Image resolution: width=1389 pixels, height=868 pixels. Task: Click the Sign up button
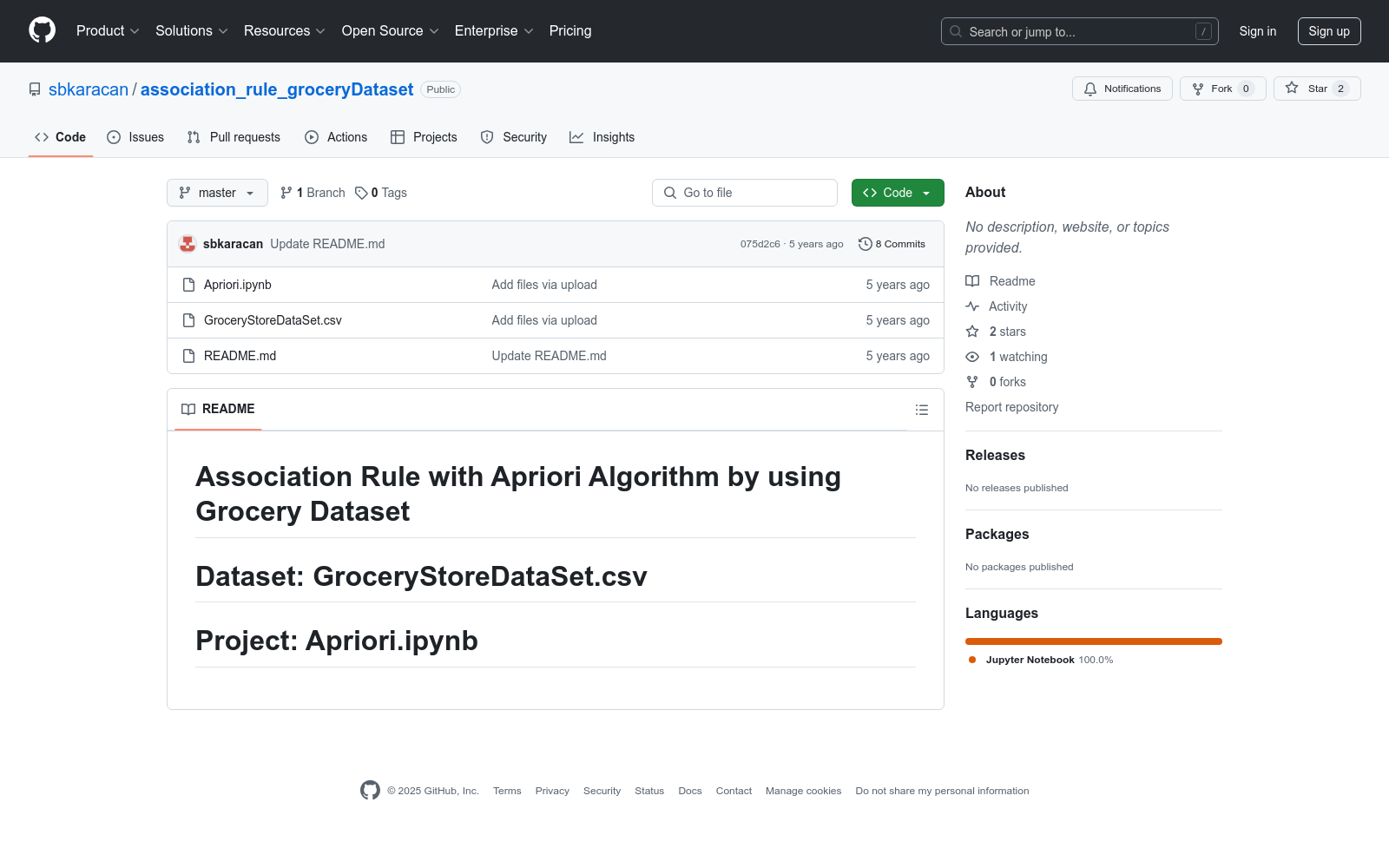[1329, 31]
